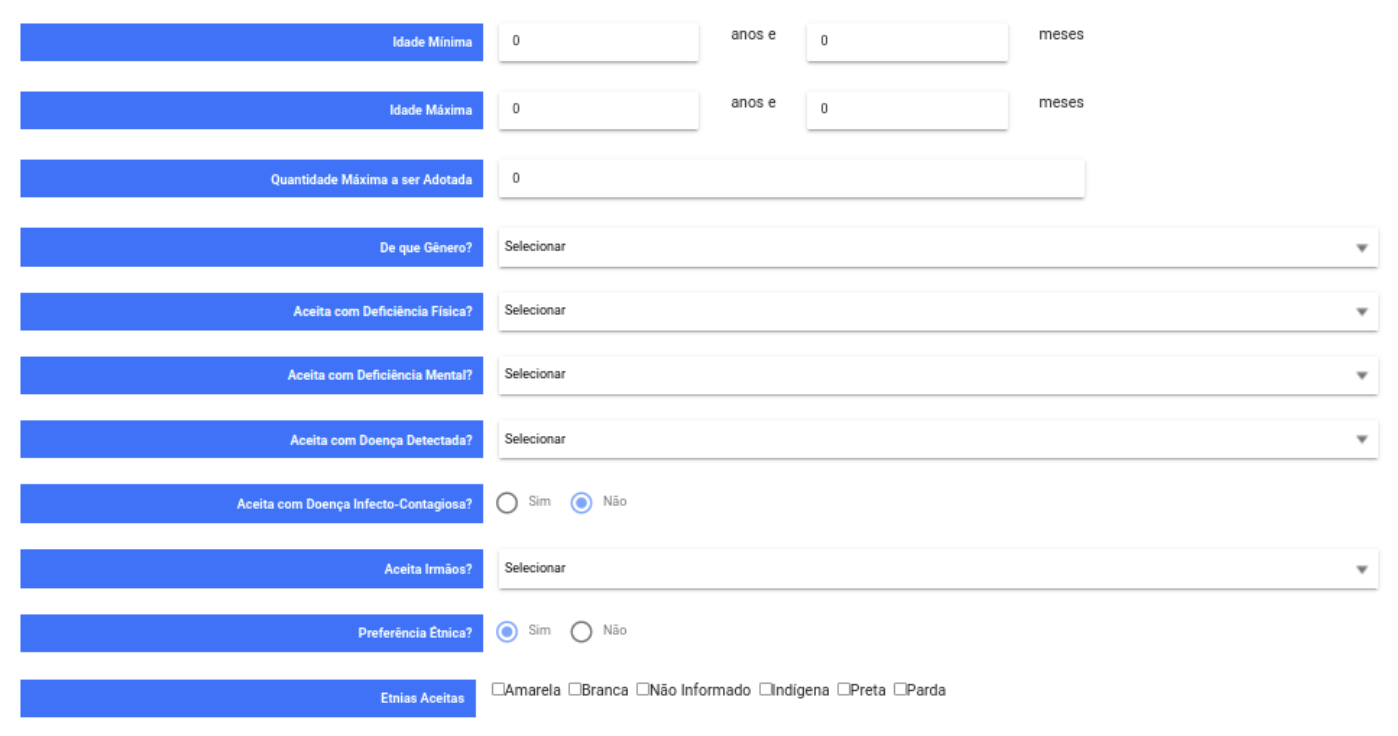
Task: Select the Preta ethnicity checkbox
Action: click(x=843, y=690)
